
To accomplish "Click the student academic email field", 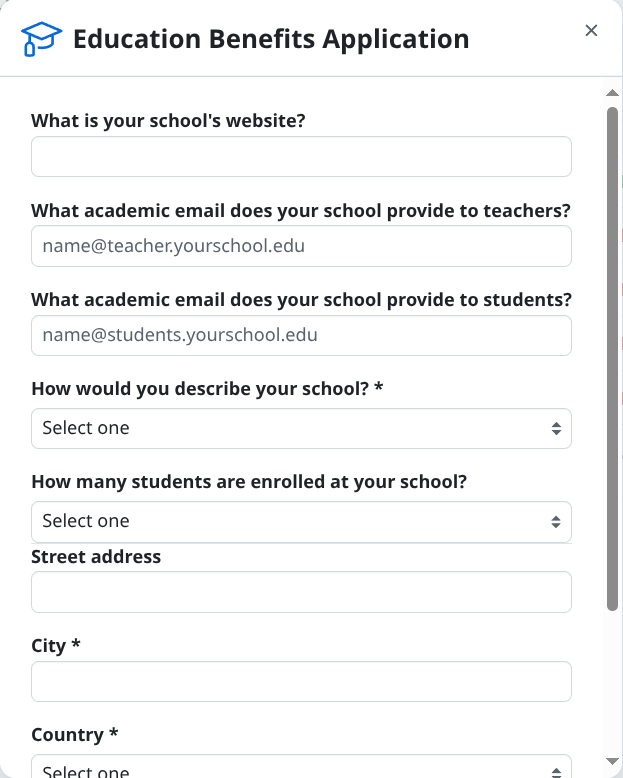I will point(301,336).
